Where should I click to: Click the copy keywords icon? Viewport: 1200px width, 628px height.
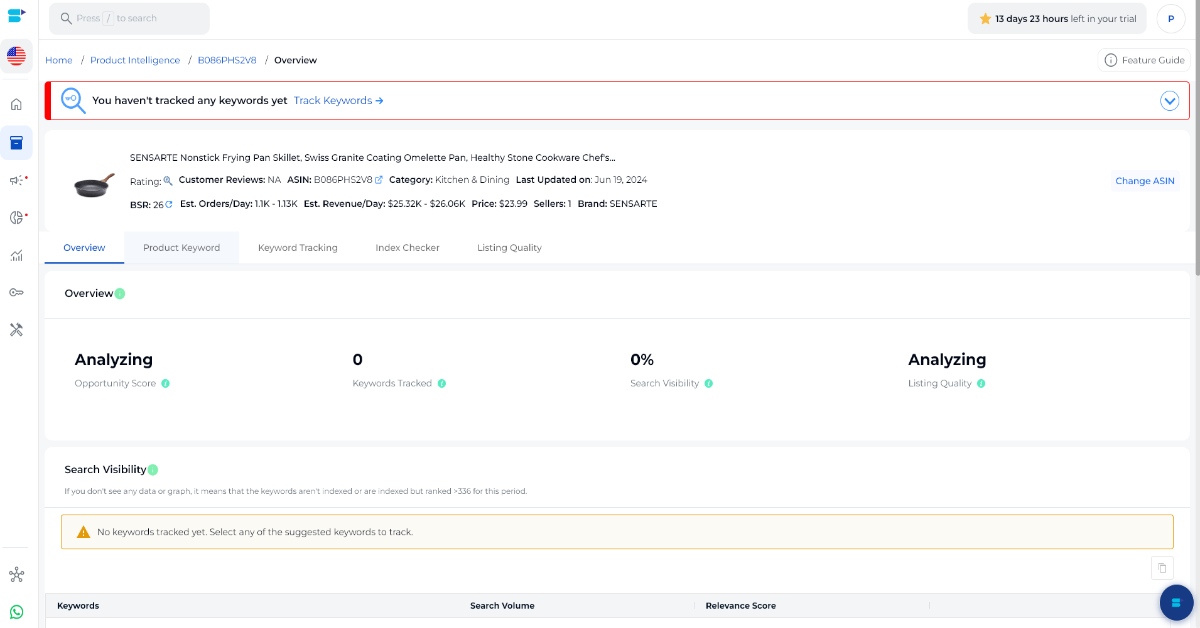[x=1162, y=568]
